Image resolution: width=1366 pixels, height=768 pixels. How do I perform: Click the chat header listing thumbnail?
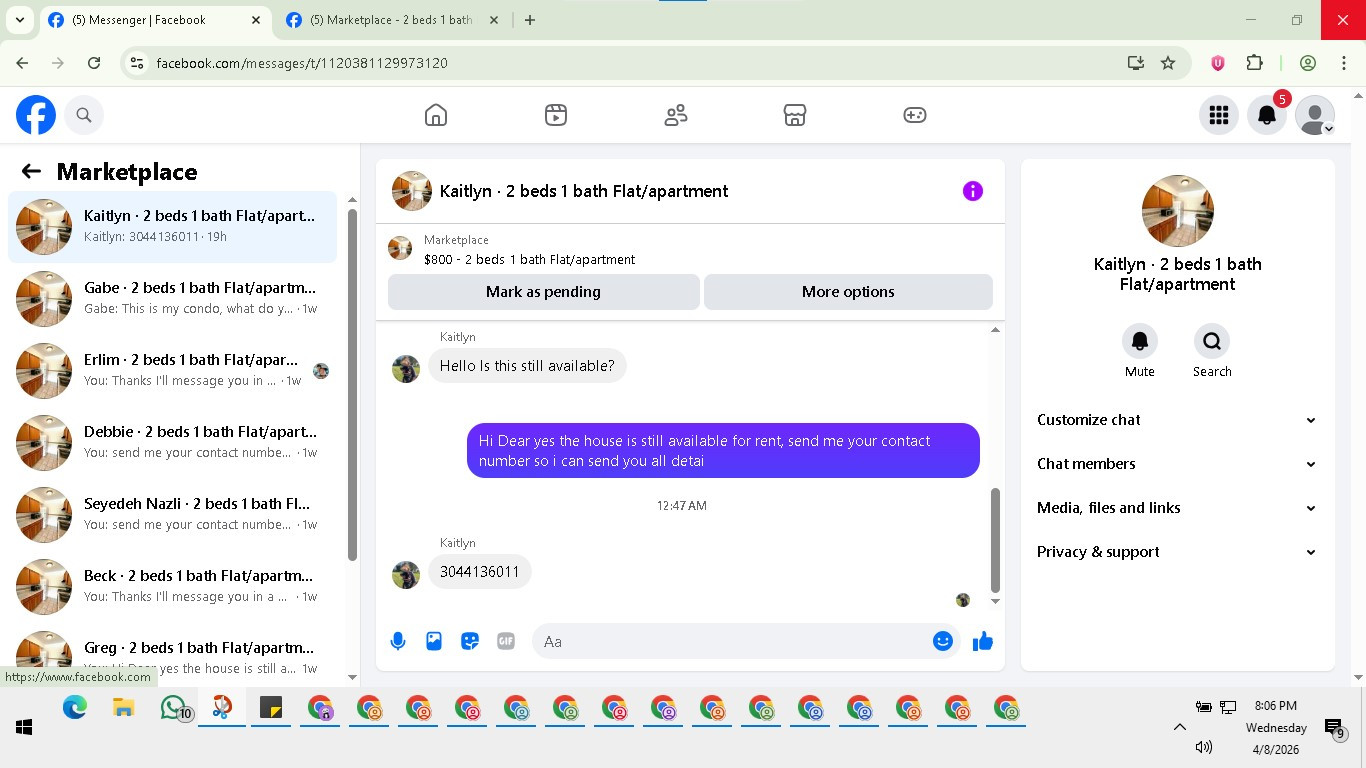412,191
